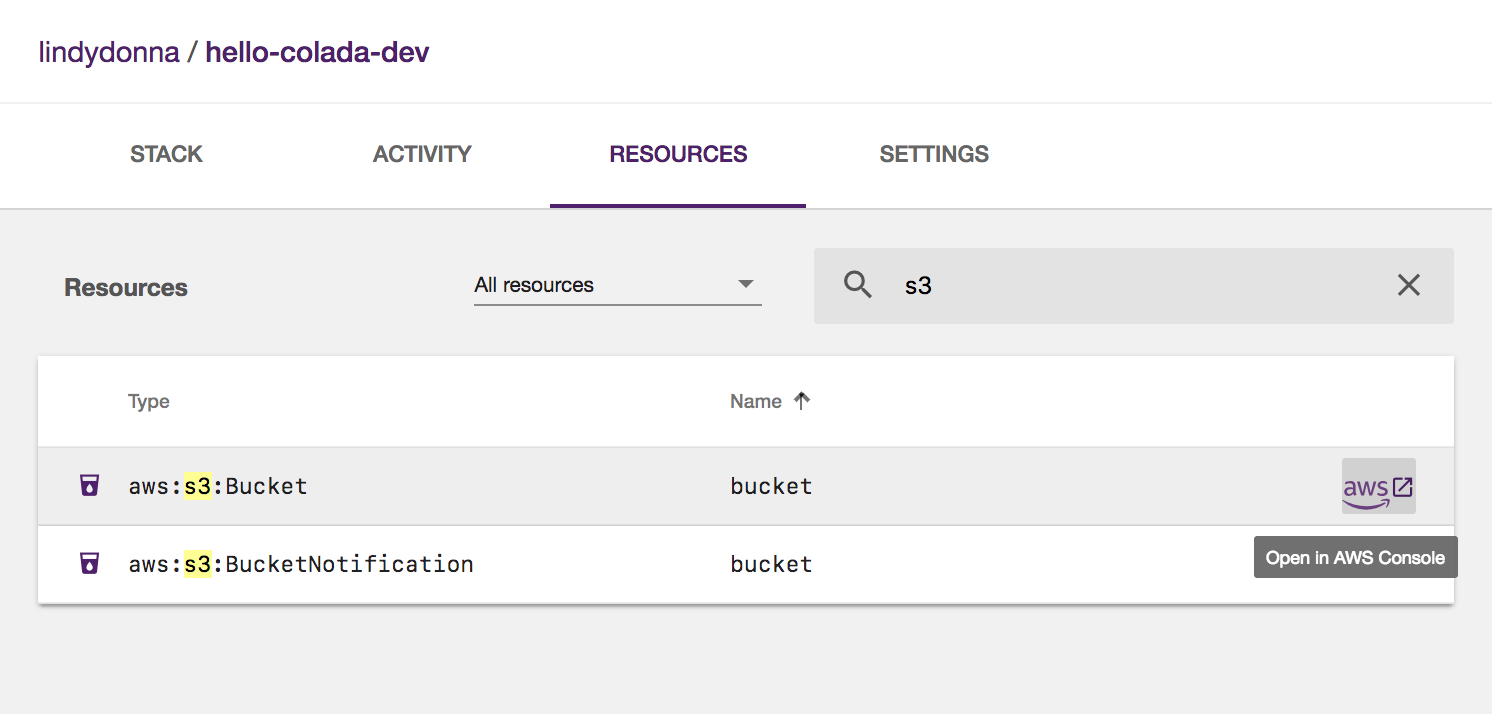Switch to the Stack tab
Screen dimensions: 1492x714
tap(166, 154)
